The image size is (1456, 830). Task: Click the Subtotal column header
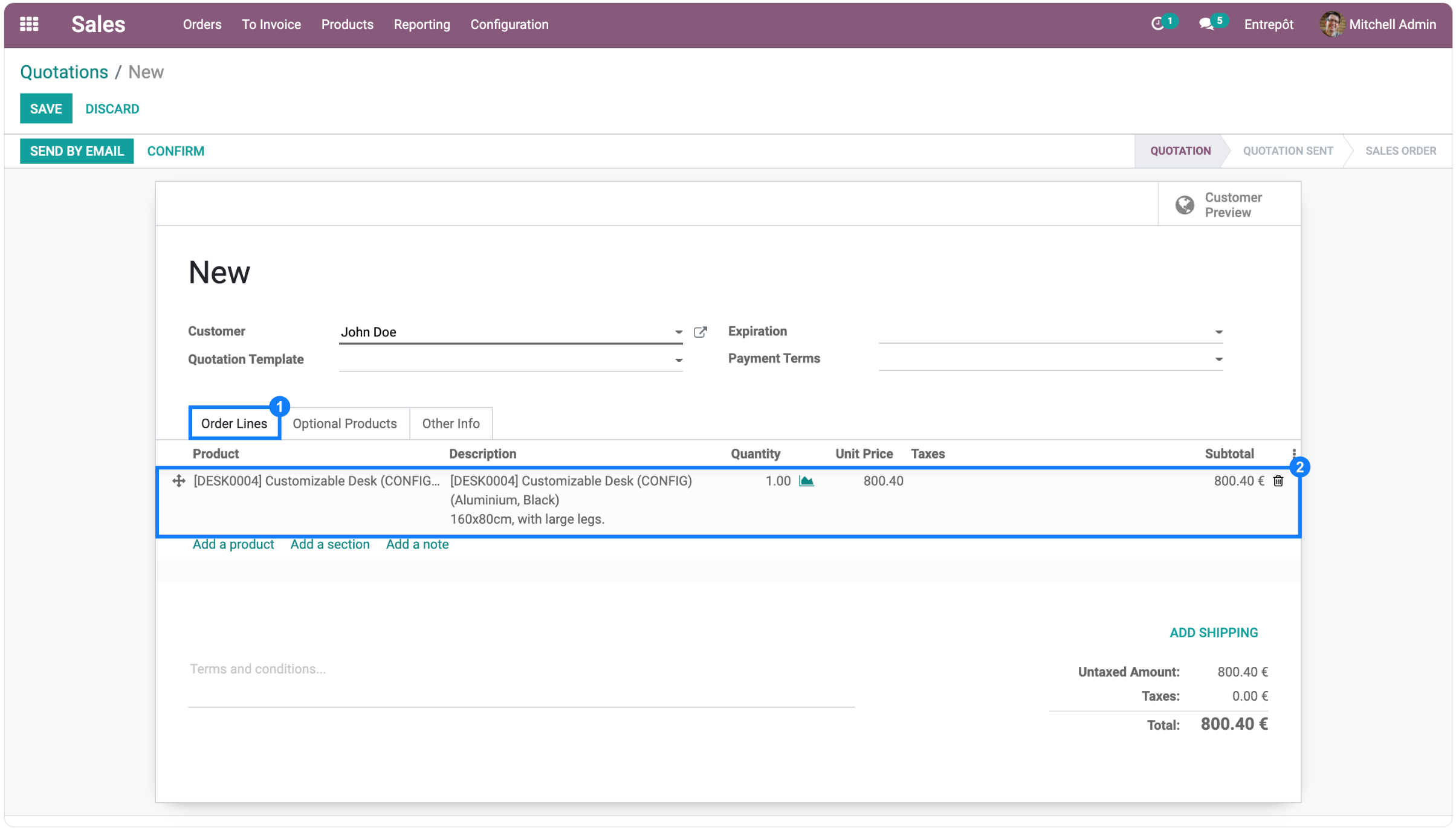click(x=1229, y=454)
